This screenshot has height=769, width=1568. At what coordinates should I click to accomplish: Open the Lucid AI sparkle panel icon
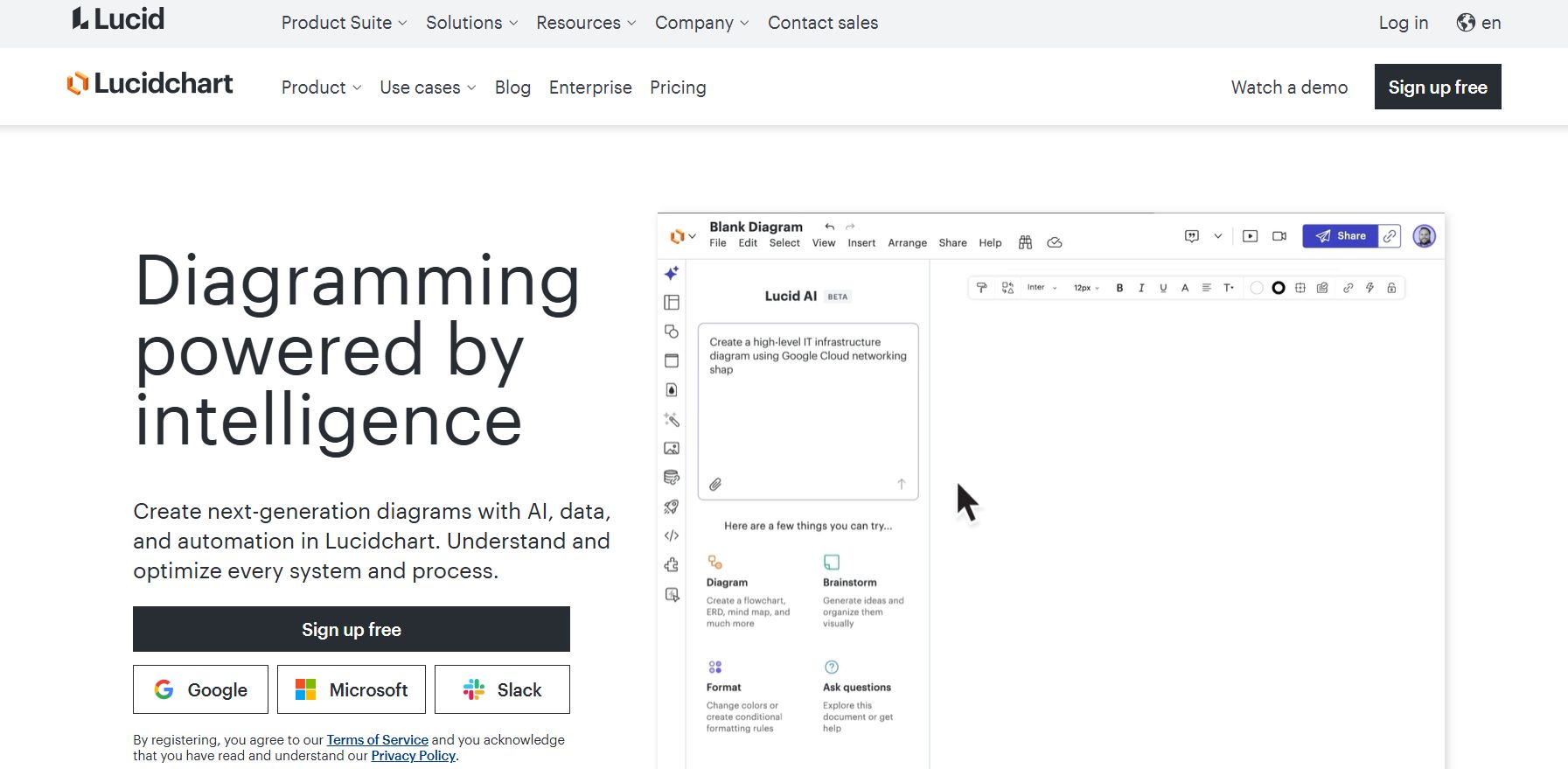pos(672,273)
